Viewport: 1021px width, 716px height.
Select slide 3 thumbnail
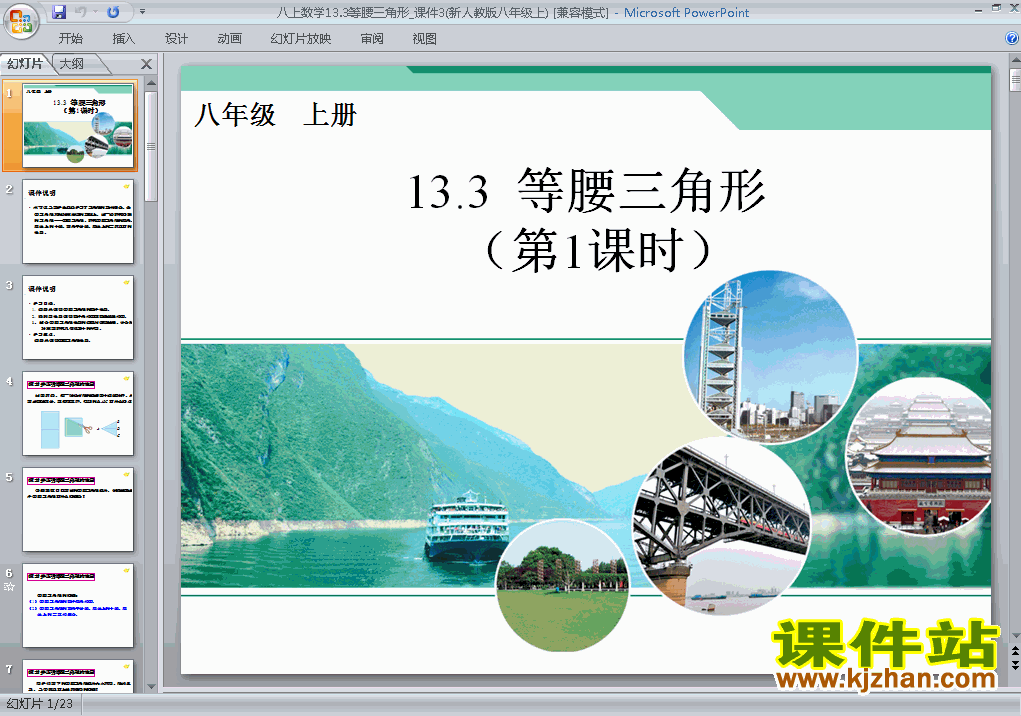coord(78,318)
